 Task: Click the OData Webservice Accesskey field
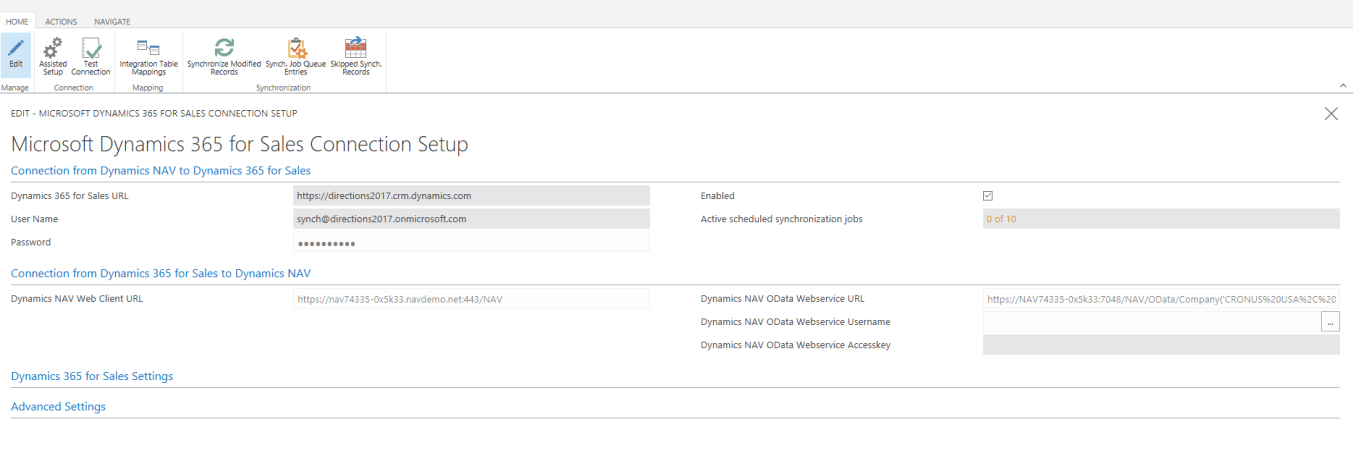tap(1161, 345)
